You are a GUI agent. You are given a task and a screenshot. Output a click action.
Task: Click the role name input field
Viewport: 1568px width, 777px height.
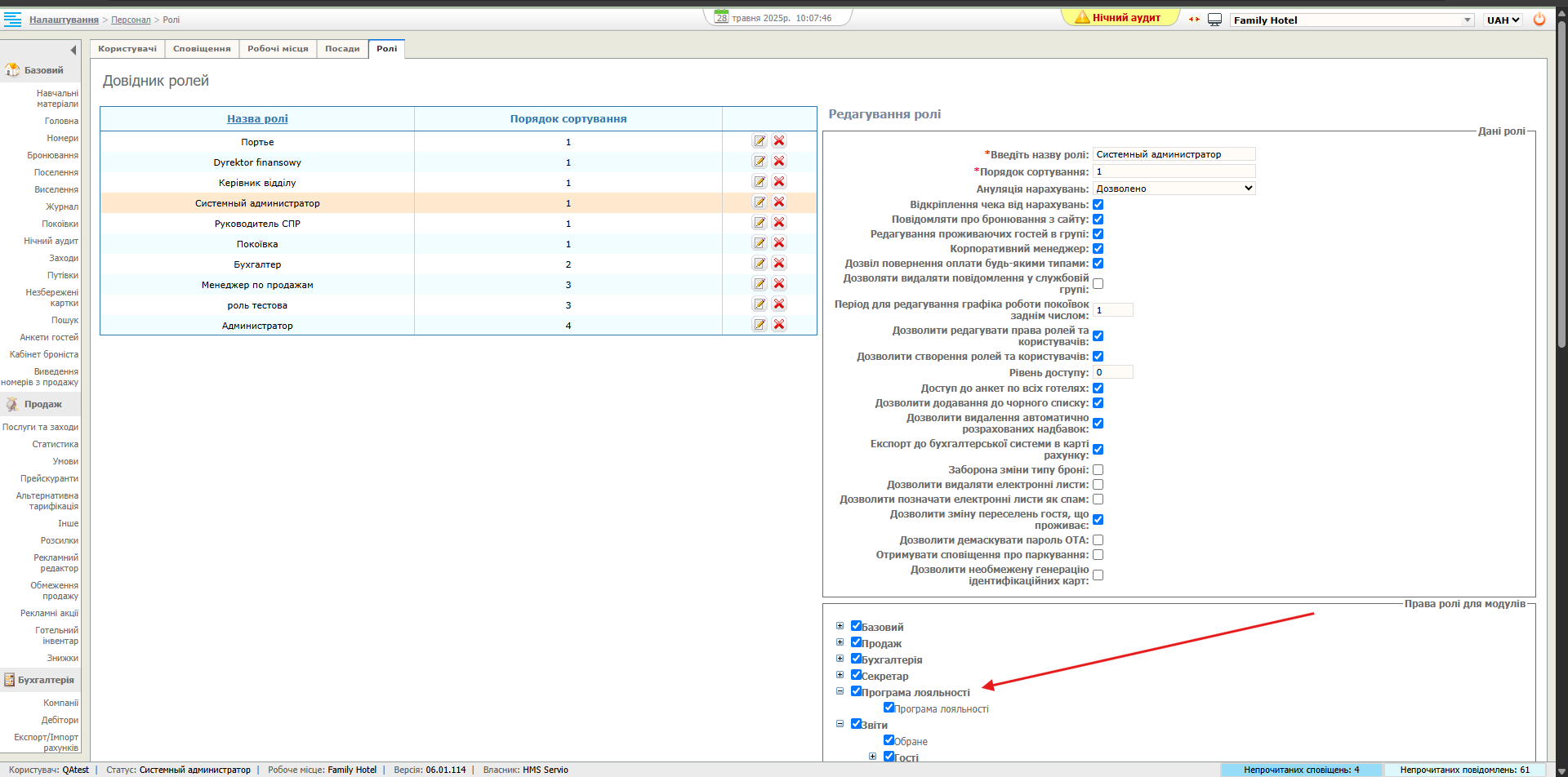coord(1174,154)
